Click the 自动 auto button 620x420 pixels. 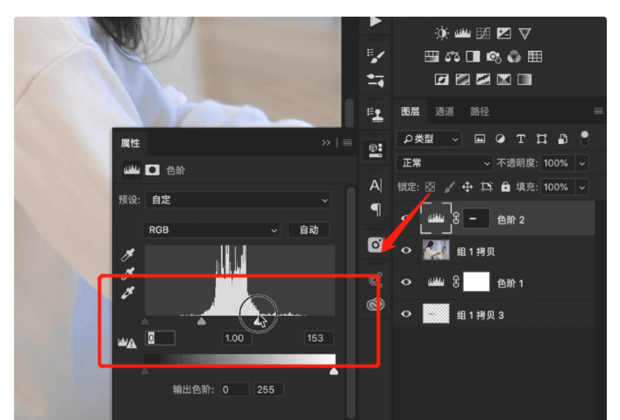click(309, 230)
